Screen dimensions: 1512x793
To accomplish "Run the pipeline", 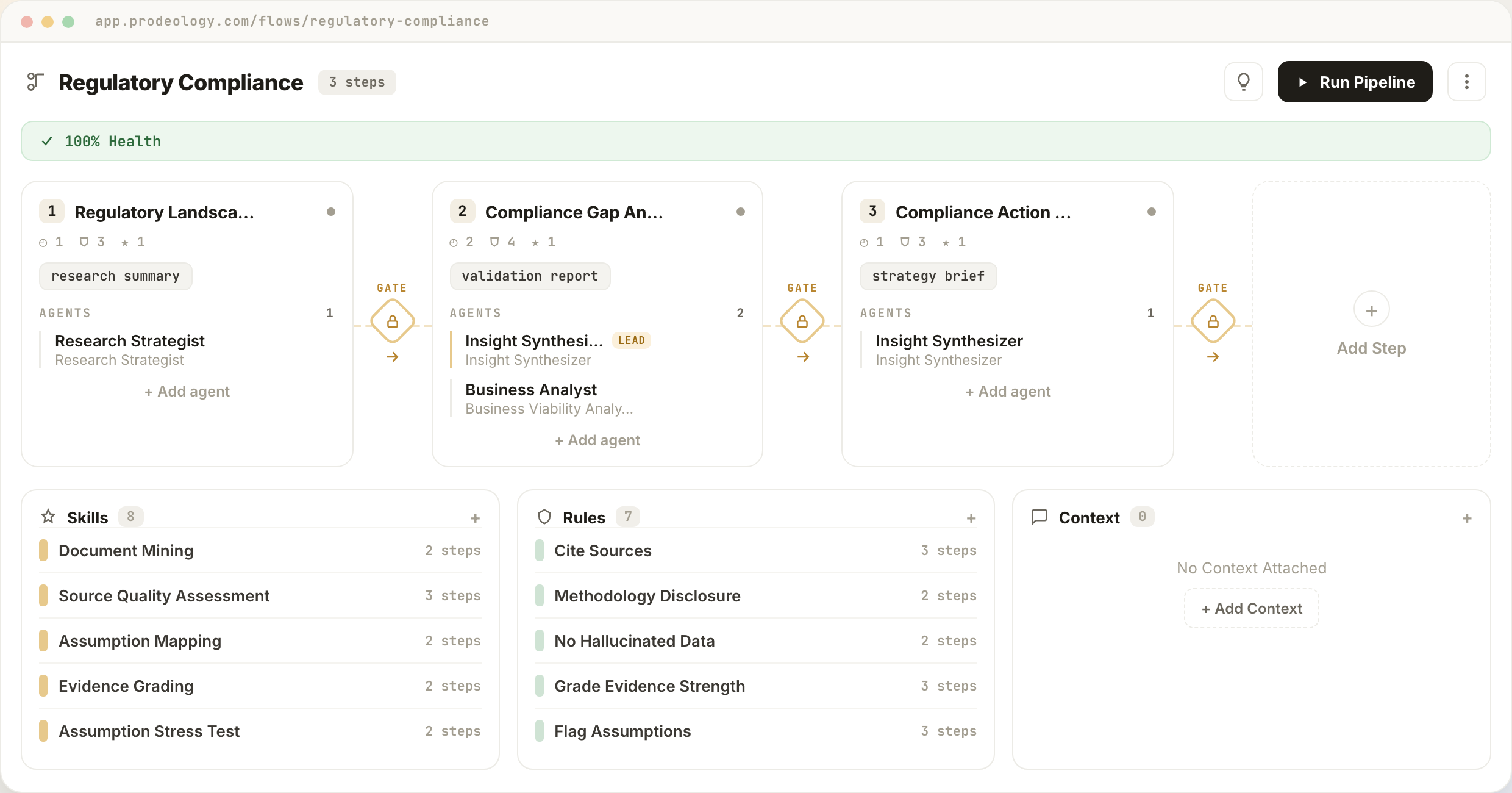I will 1355,82.
